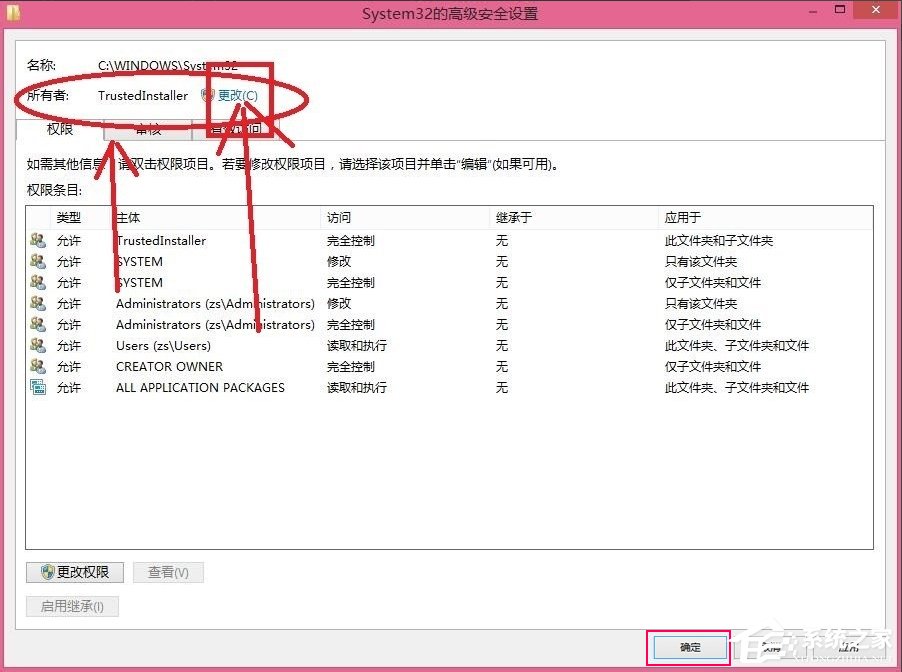This screenshot has height=672, width=902.
Task: Confirm changes with the 确定 button
Action: pyautogui.click(x=687, y=647)
